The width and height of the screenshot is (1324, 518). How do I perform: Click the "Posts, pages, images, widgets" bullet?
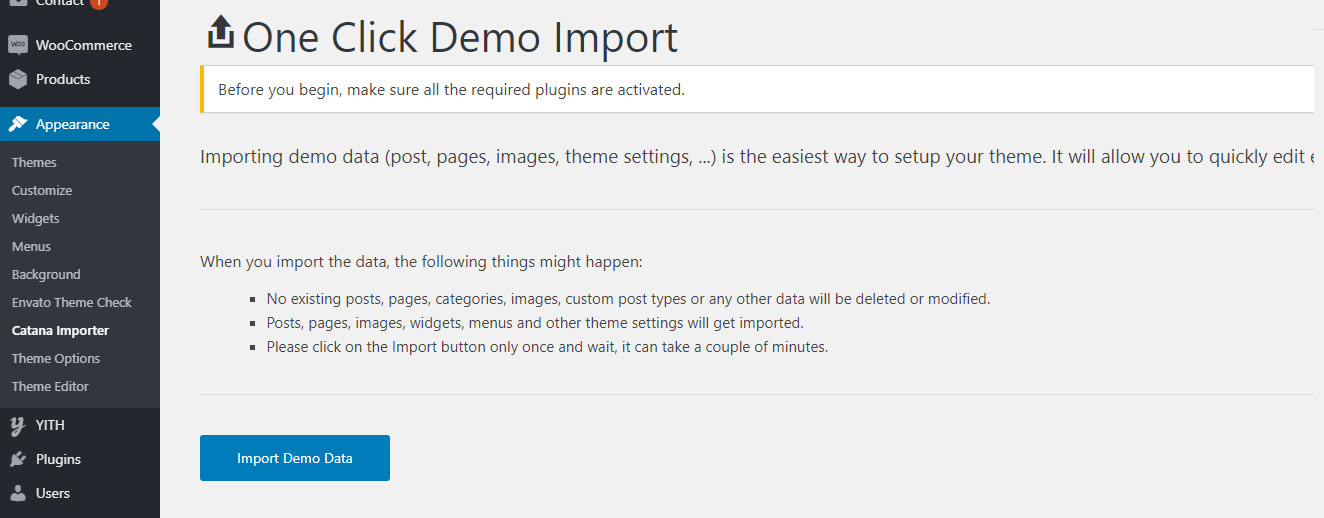pyautogui.click(x=535, y=323)
